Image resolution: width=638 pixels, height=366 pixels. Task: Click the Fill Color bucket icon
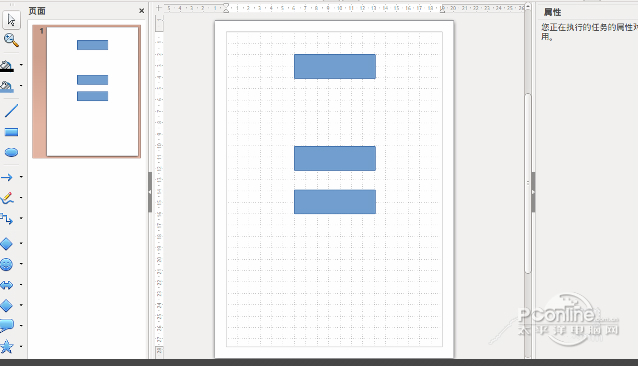coord(7,86)
